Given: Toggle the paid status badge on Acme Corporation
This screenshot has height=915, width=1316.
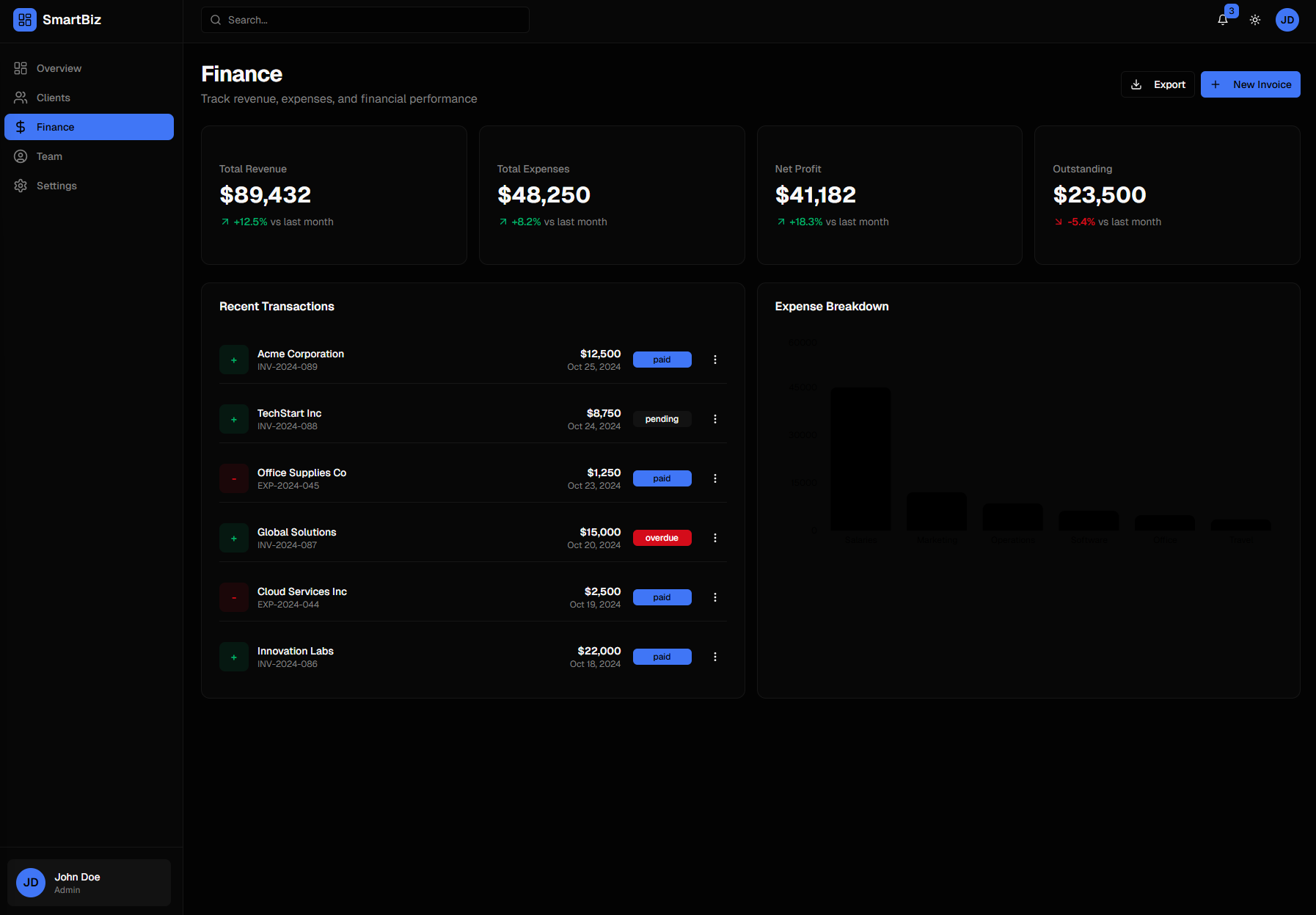Looking at the screenshot, I should click(x=662, y=360).
